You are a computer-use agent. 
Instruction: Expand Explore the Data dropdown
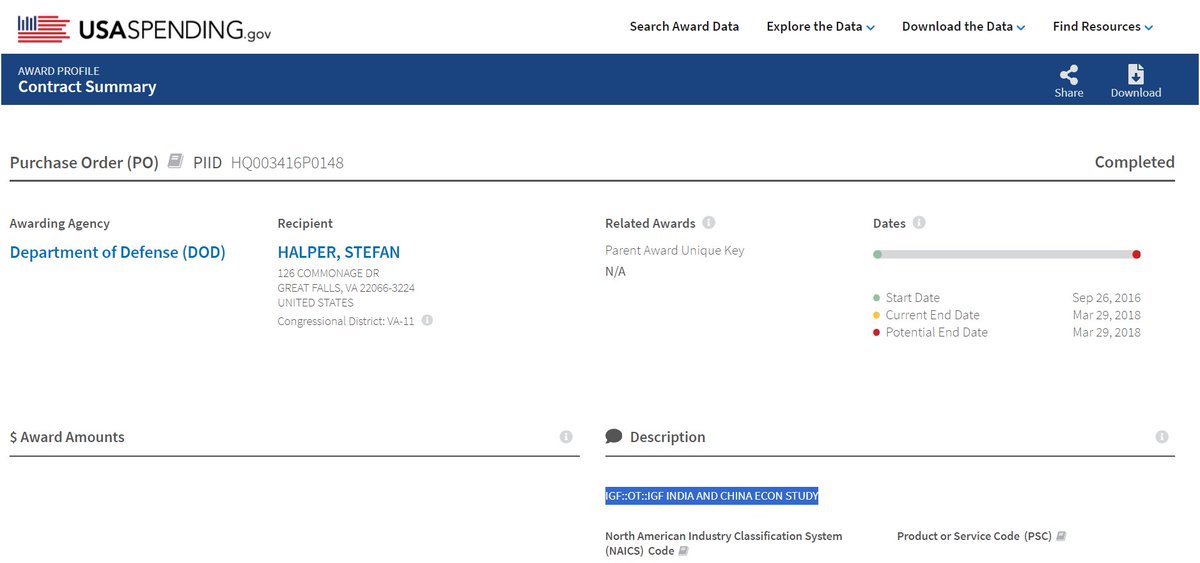tap(820, 27)
